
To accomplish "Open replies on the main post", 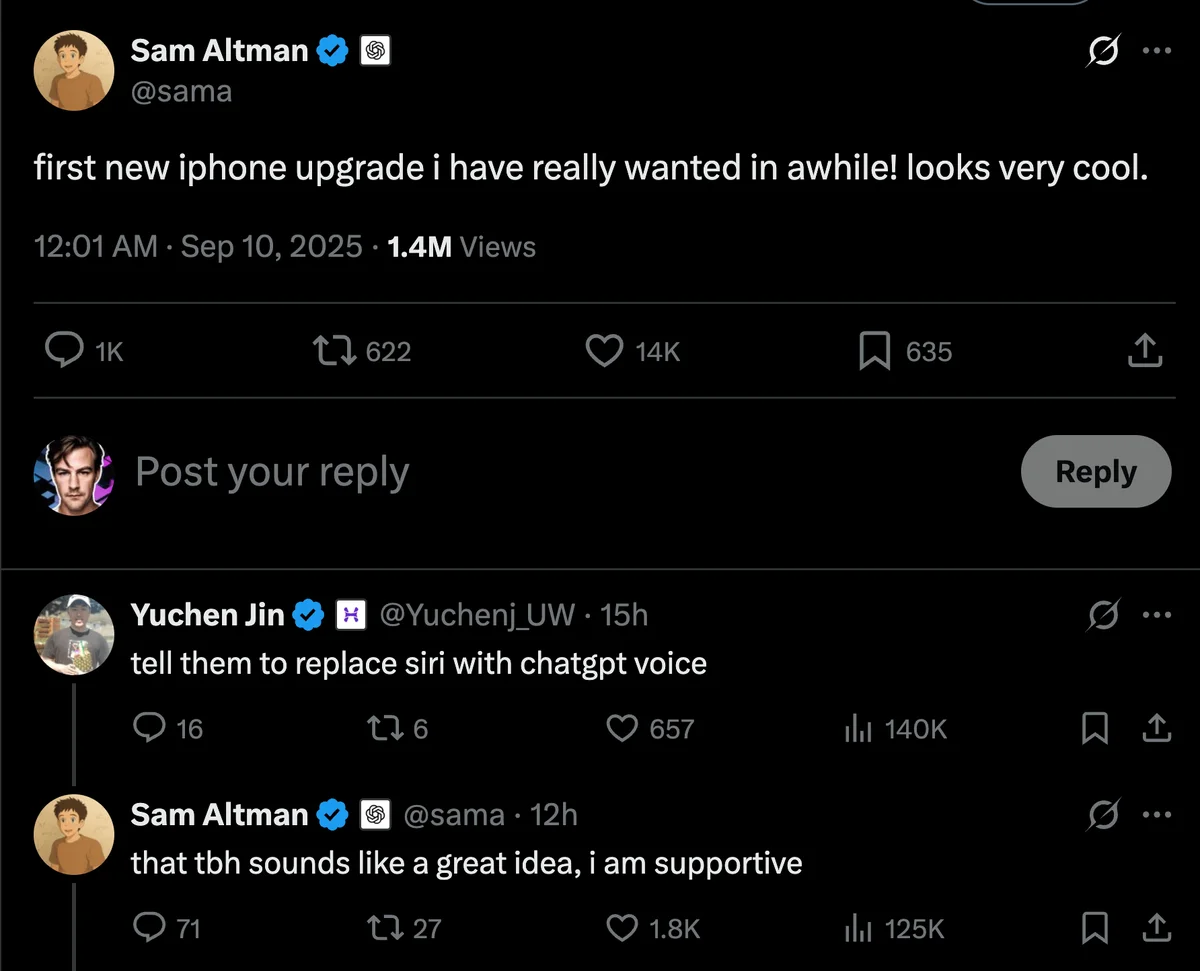I will tap(65, 351).
